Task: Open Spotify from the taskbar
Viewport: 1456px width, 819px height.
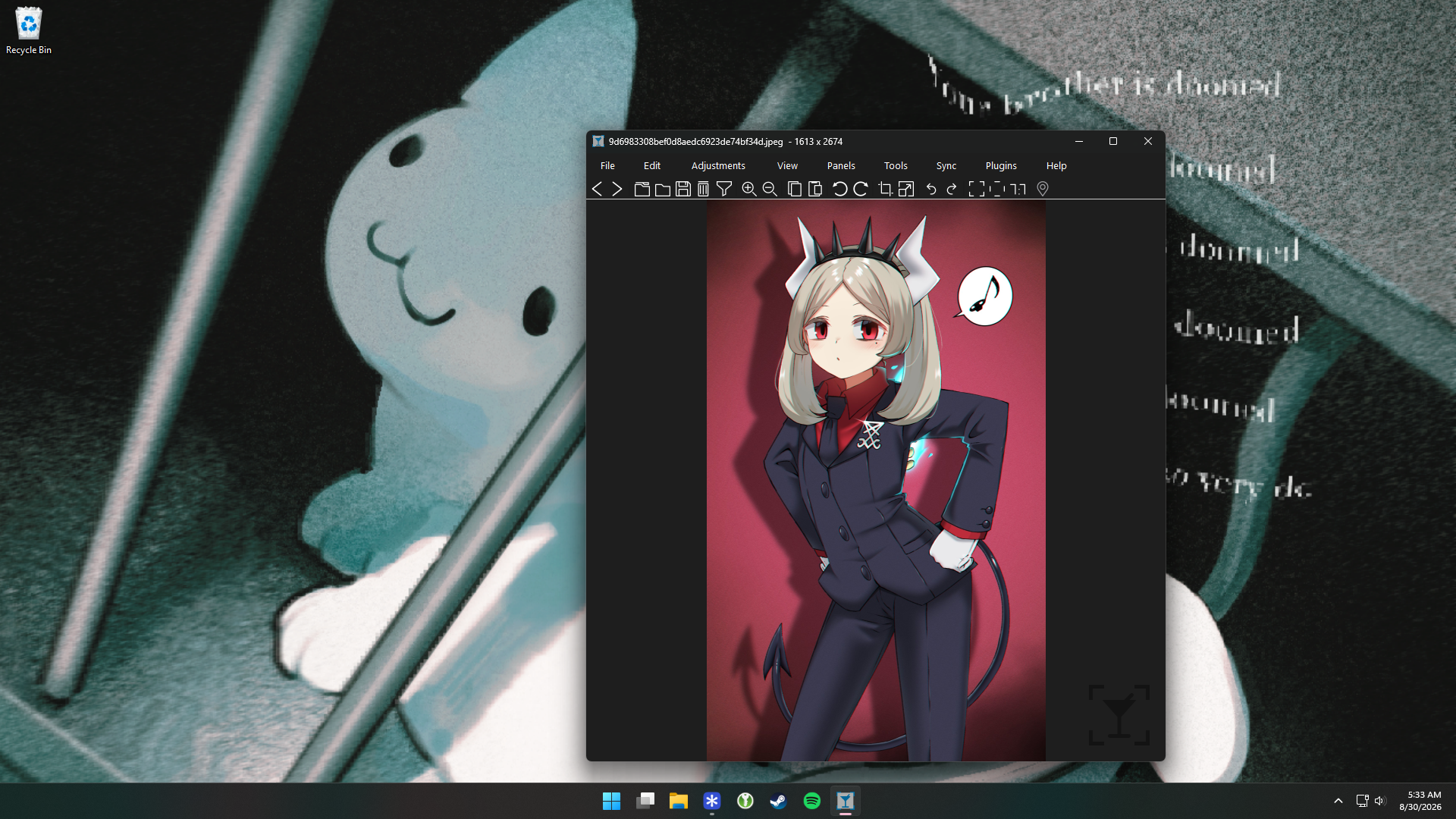Action: click(x=811, y=801)
